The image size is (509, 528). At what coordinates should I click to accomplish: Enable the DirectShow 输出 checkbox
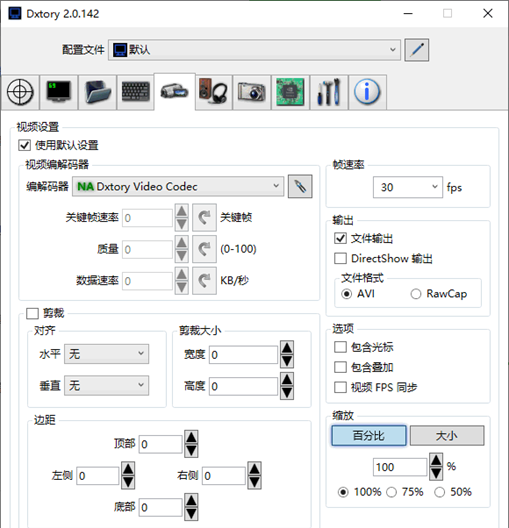pyautogui.click(x=340, y=259)
